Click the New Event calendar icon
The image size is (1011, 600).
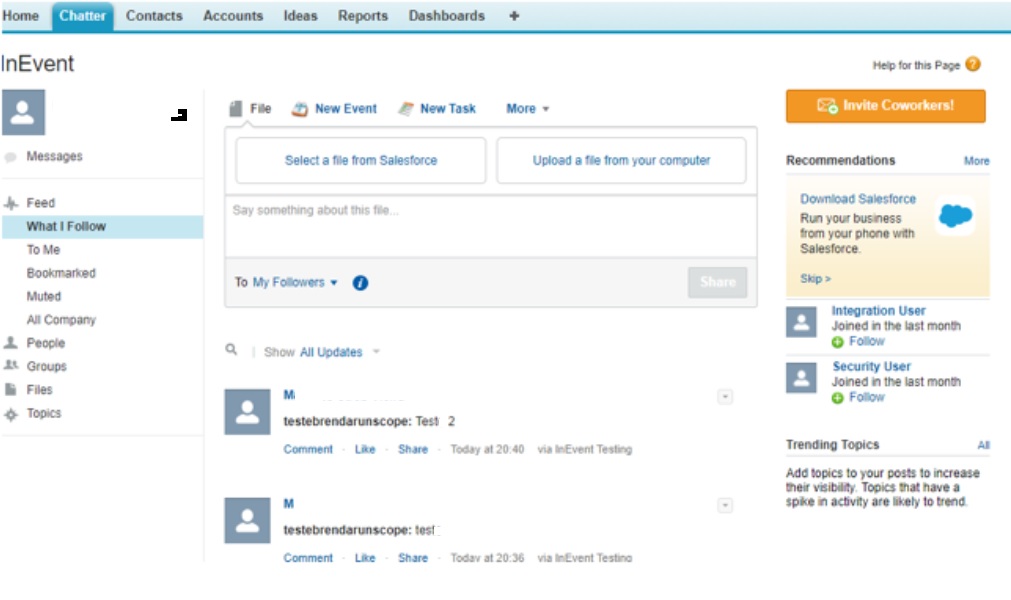pyautogui.click(x=299, y=109)
